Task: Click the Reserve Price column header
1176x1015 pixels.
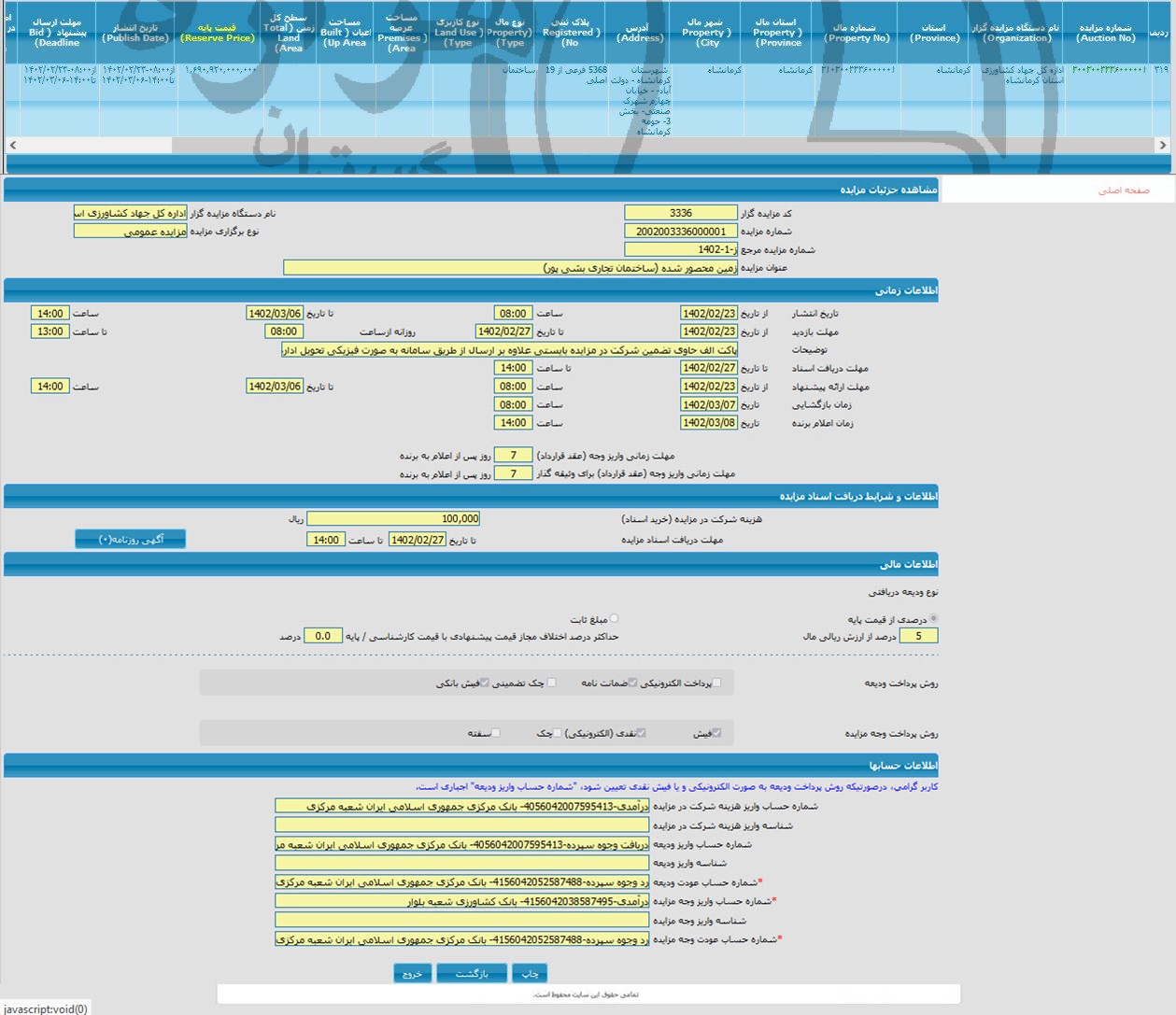Action: [218, 34]
